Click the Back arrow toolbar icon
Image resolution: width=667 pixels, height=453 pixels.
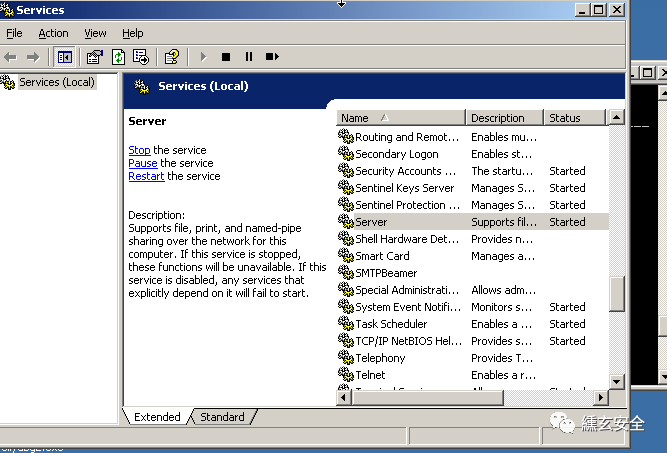[10, 57]
